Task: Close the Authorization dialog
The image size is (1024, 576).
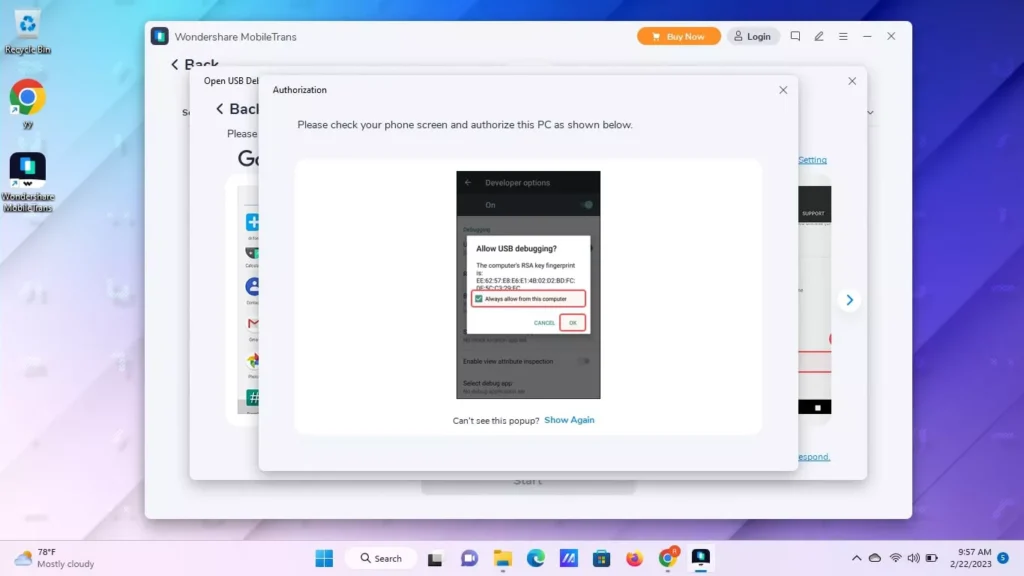Action: pos(783,90)
